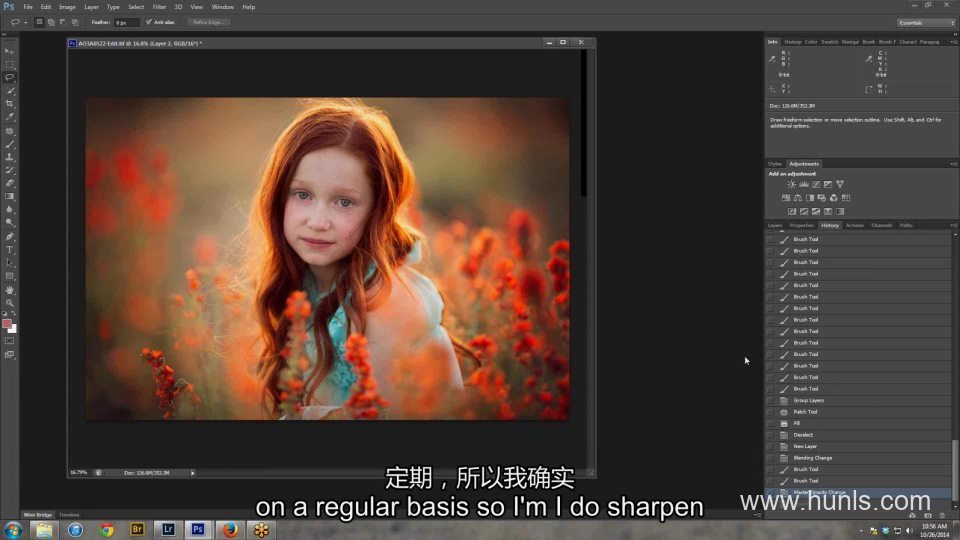Add a Curves adjustment
This screenshot has height=540, width=960.
click(816, 184)
